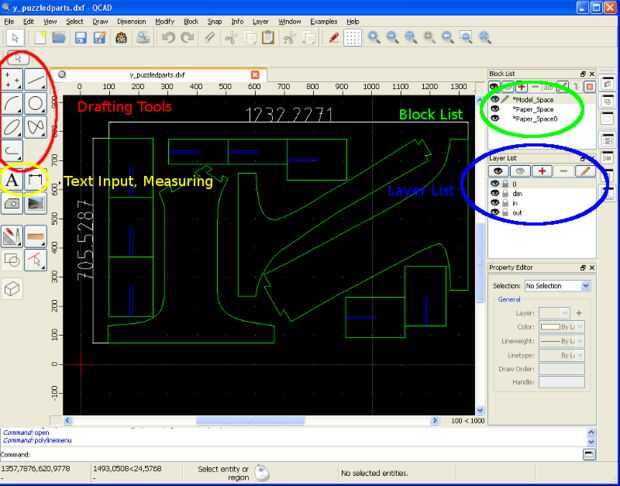620x486 pixels.
Task: Toggle visibility of layer dim
Action: pyautogui.click(x=495, y=193)
